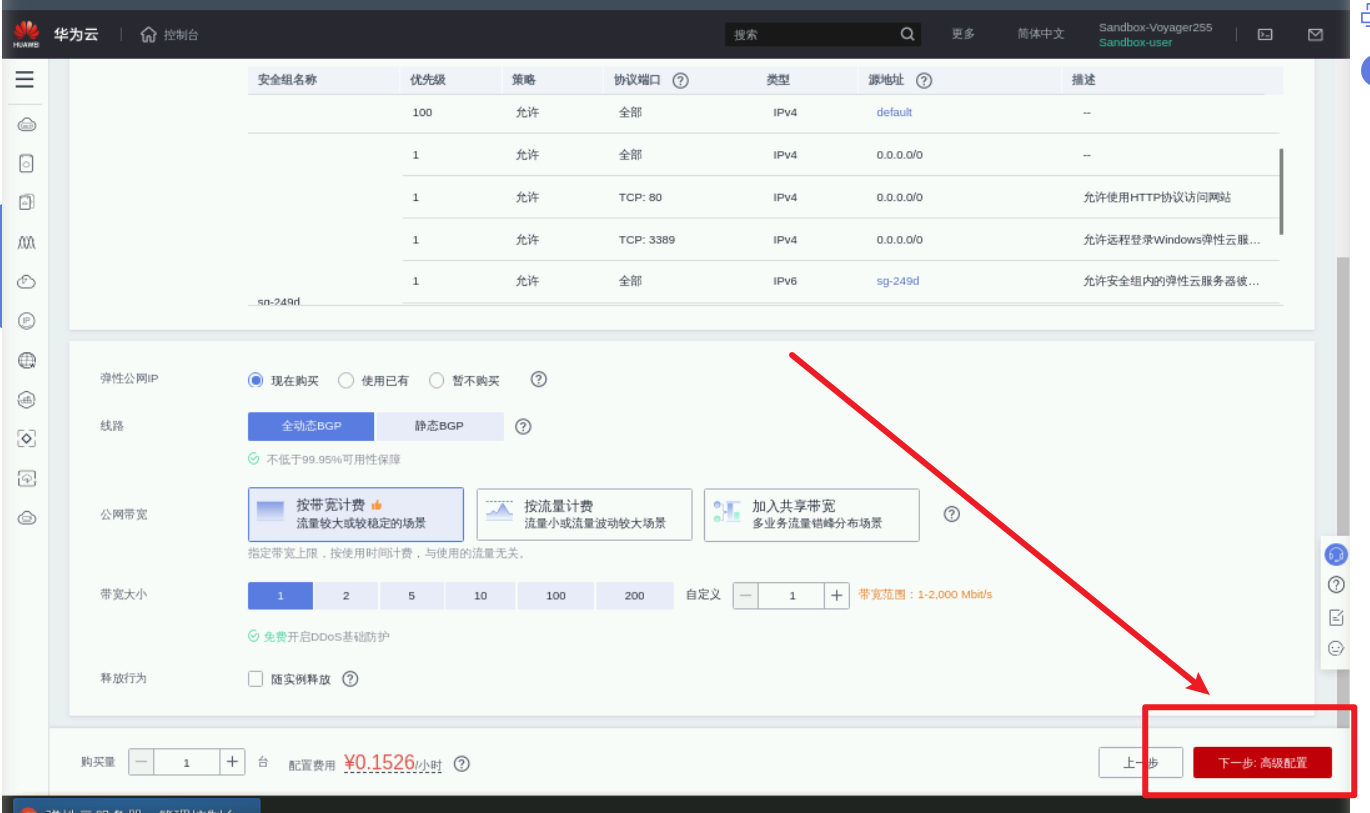Enable the 随实例释放 checkbox
This screenshot has width=1370, height=813.
tap(256, 679)
